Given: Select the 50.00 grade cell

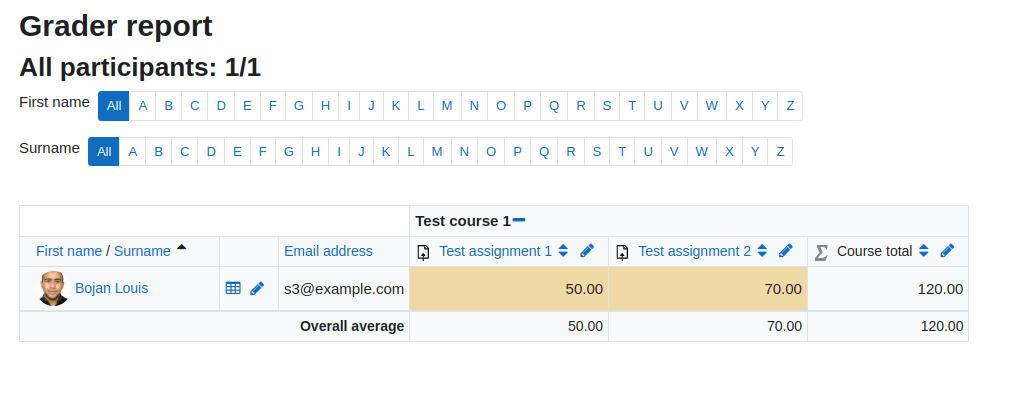Looking at the screenshot, I should click(x=509, y=289).
